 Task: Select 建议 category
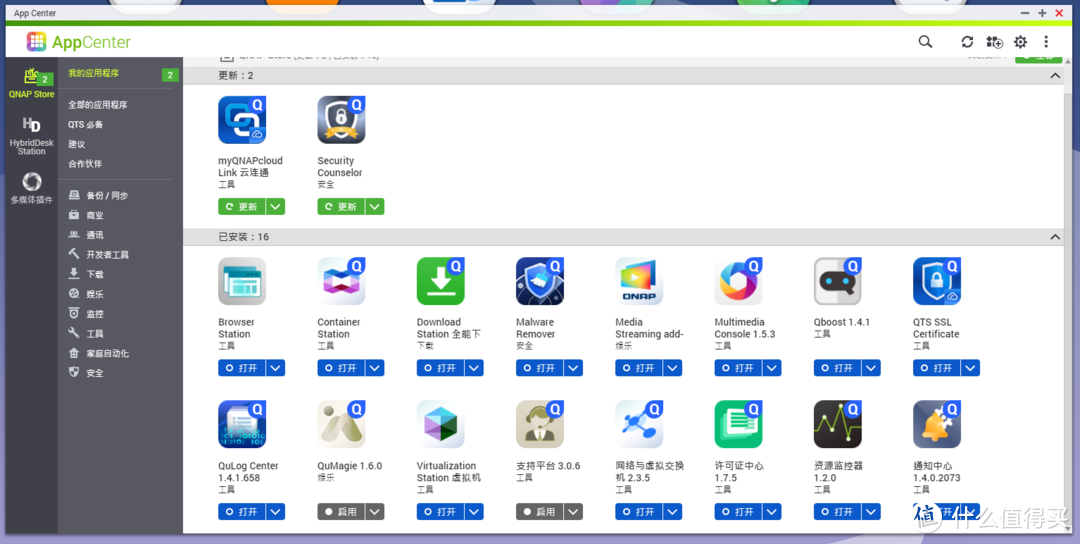[76, 145]
